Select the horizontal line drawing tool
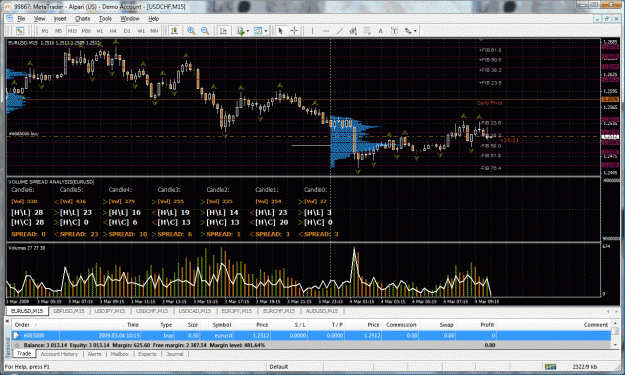This screenshot has width=625, height=375. point(326,31)
